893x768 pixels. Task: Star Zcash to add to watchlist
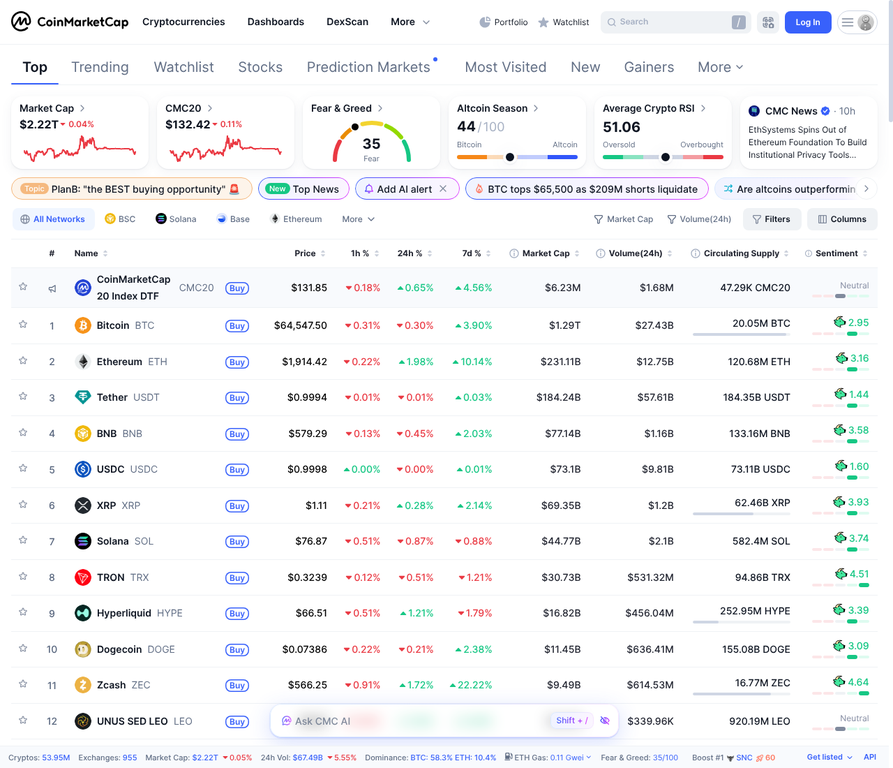tap(23, 684)
